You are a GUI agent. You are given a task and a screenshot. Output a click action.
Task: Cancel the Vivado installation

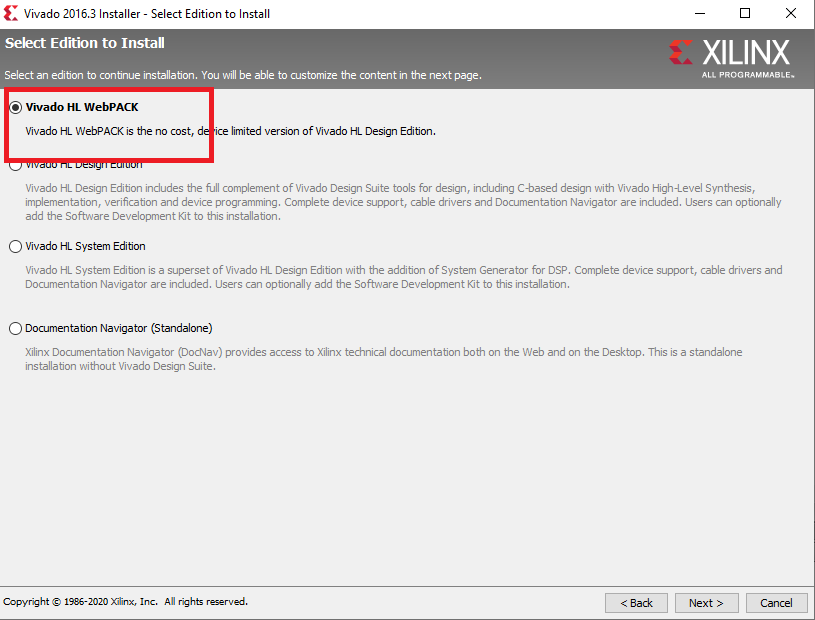point(777,603)
